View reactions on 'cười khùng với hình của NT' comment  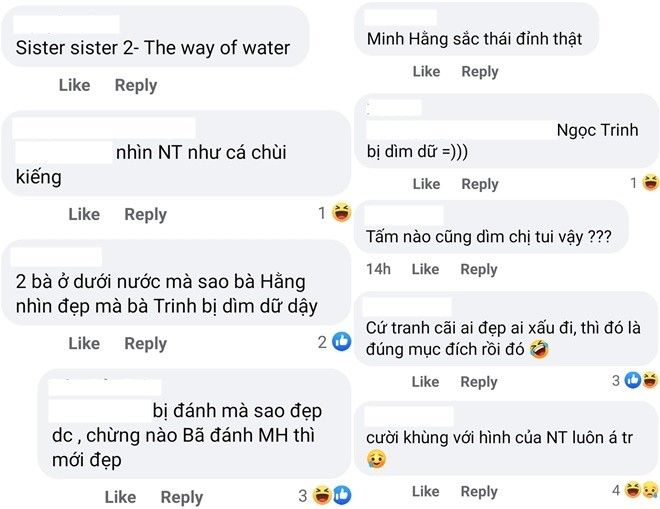pyautogui.click(x=641, y=490)
